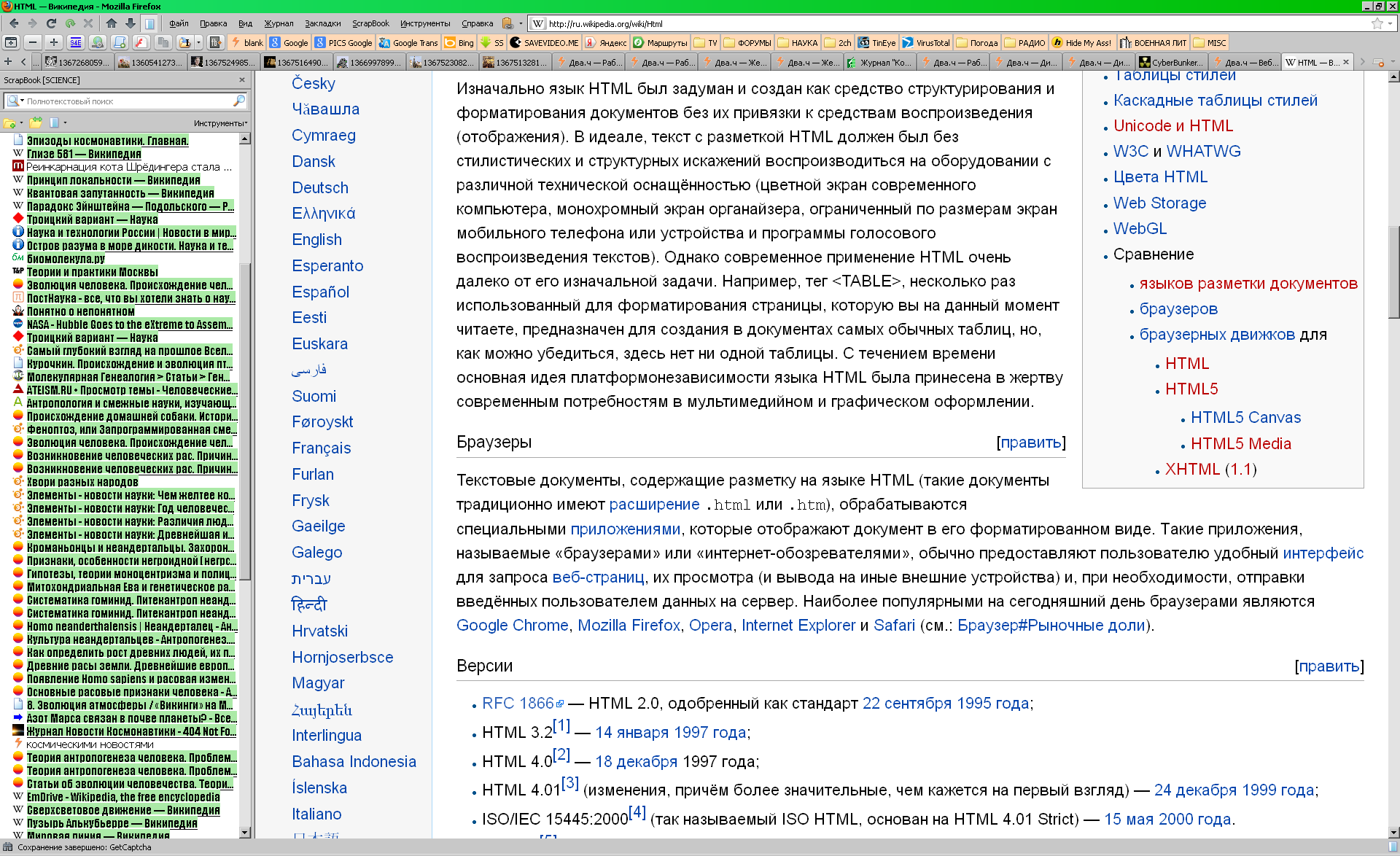Open sidebar item Глизе 581 — Википедия
Screen dimensions: 1400x856
point(84,154)
